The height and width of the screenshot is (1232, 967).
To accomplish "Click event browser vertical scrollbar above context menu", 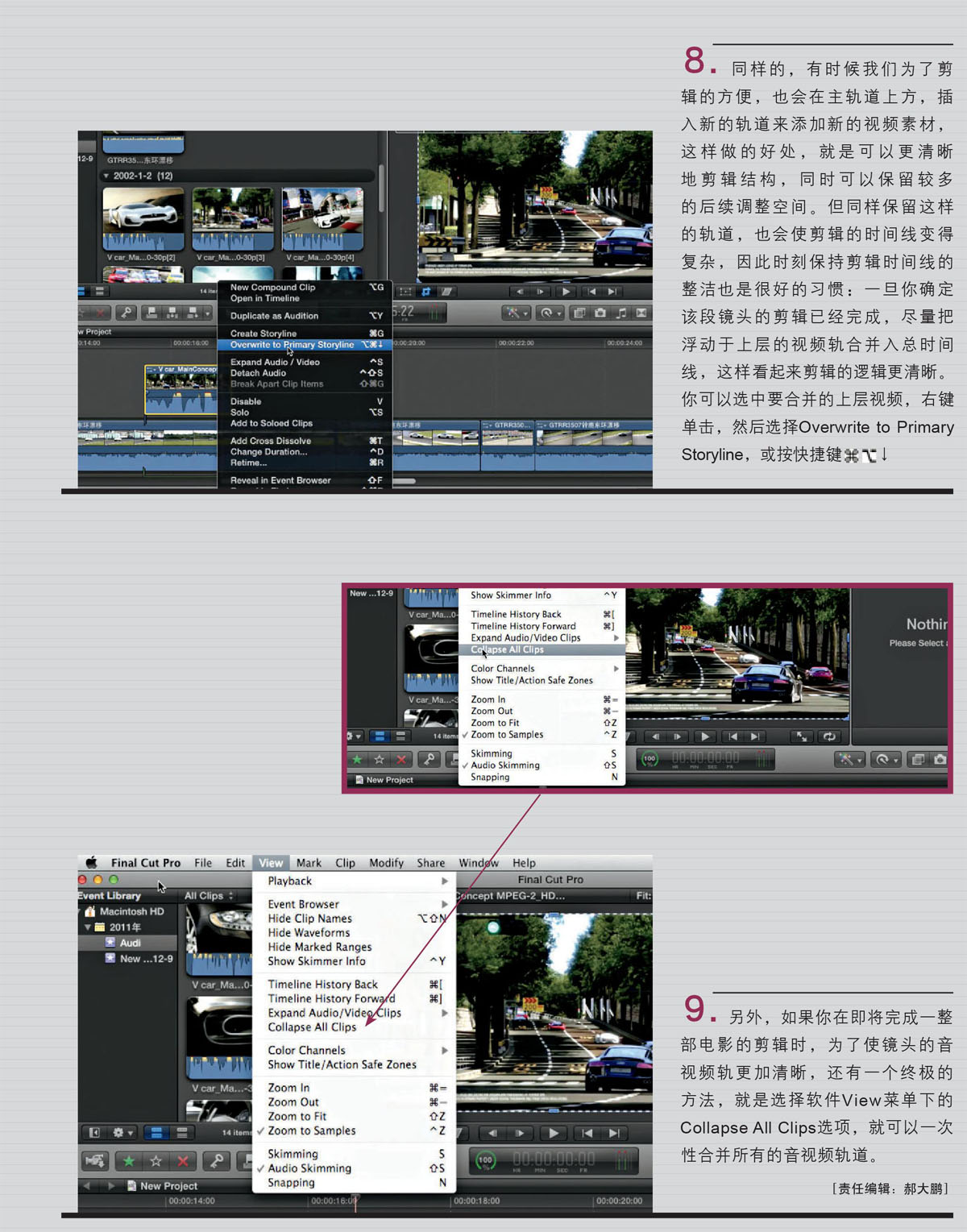I will point(380,188).
